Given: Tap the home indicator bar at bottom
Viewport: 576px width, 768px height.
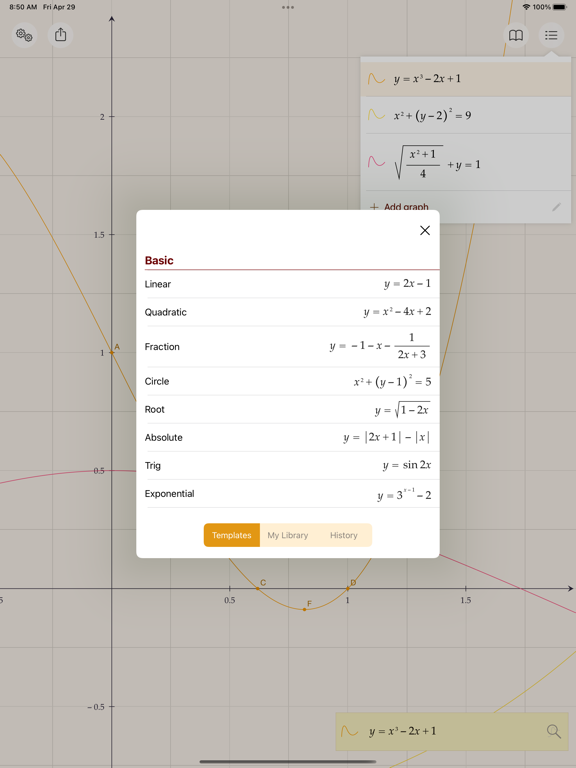Looking at the screenshot, I should pos(288,762).
